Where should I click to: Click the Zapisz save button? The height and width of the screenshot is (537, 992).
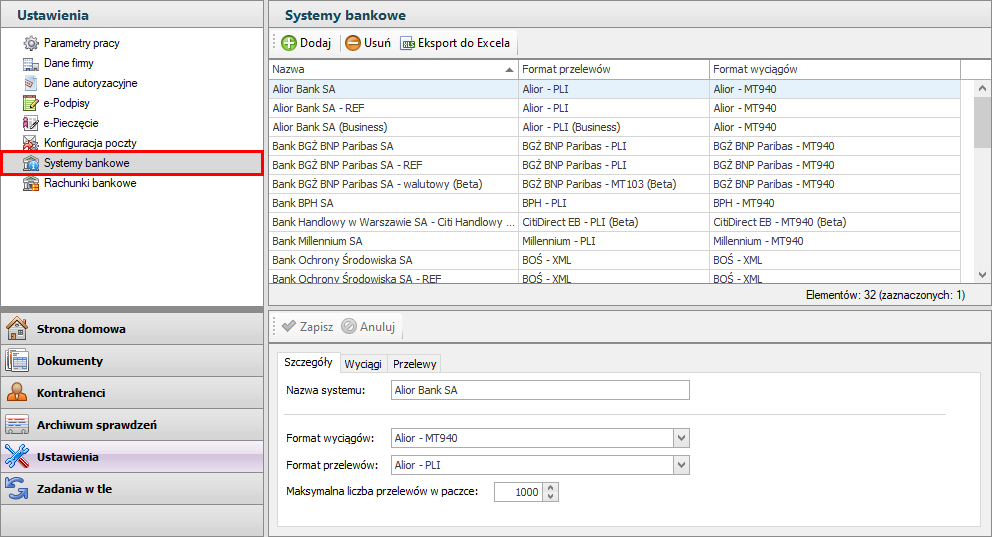307,326
